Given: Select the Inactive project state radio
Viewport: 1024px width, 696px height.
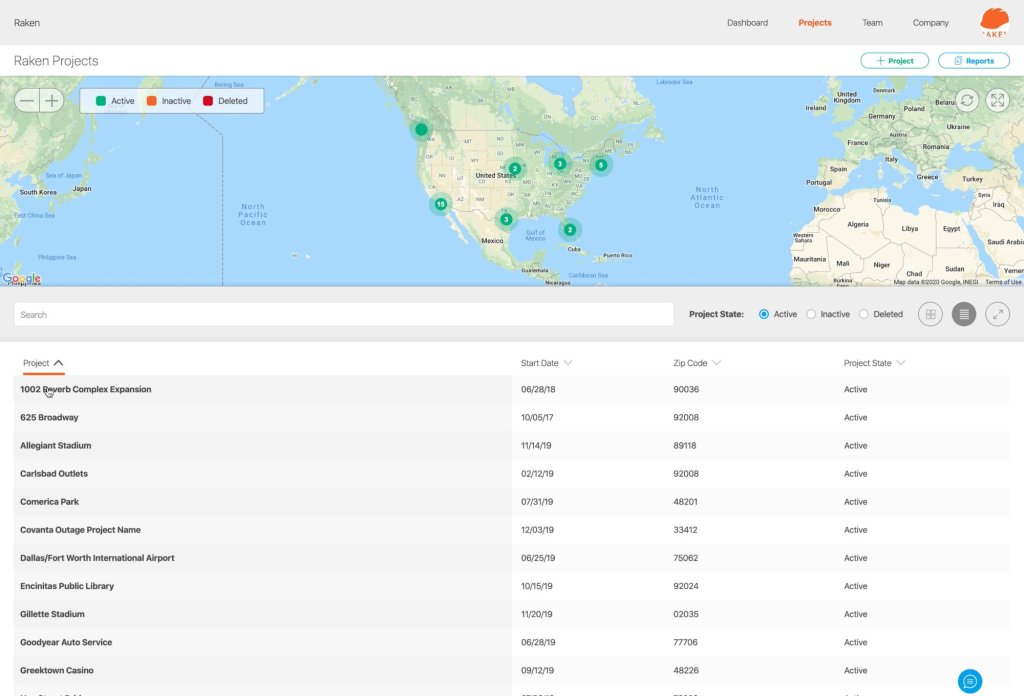Looking at the screenshot, I should 811,314.
